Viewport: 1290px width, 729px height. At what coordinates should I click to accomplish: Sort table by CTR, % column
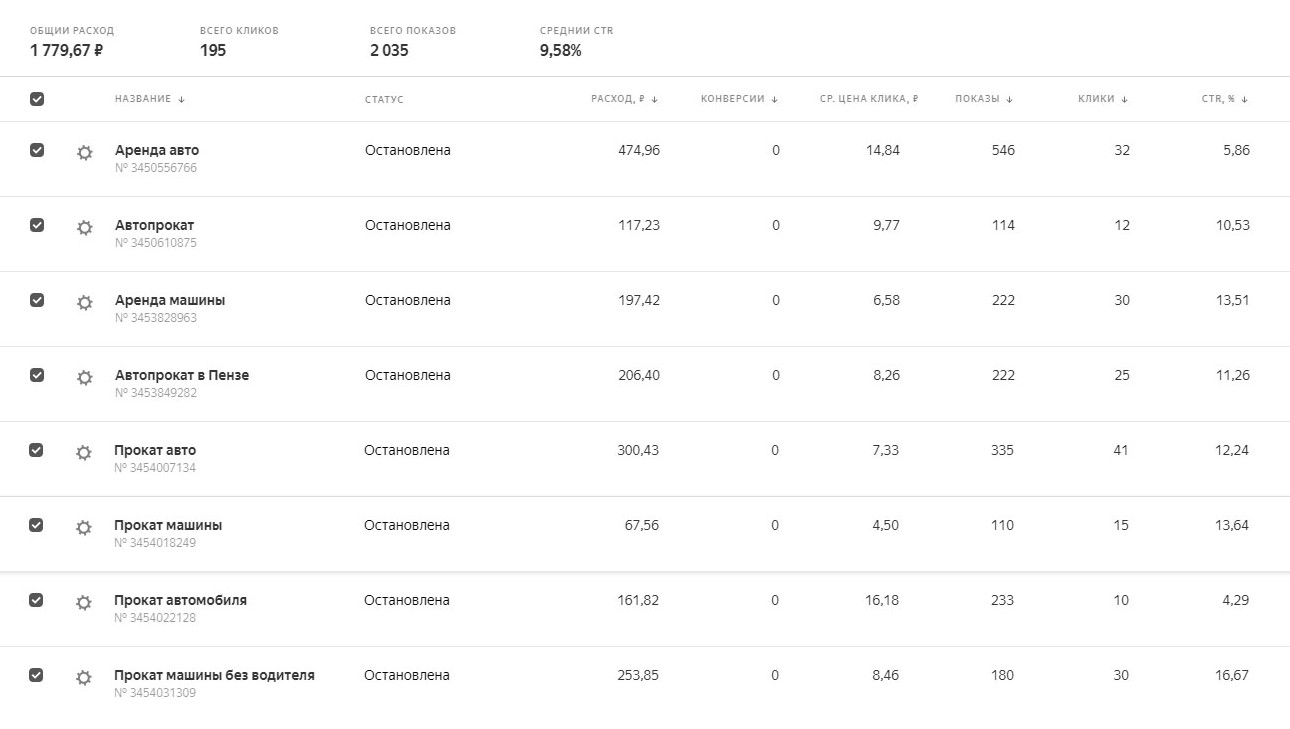[x=1225, y=99]
